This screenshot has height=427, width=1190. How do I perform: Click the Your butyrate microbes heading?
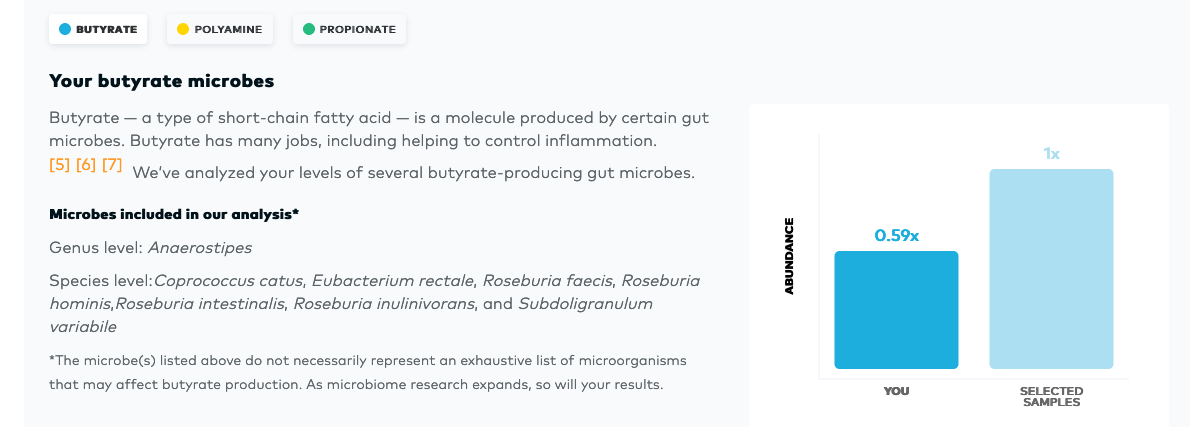(x=162, y=80)
